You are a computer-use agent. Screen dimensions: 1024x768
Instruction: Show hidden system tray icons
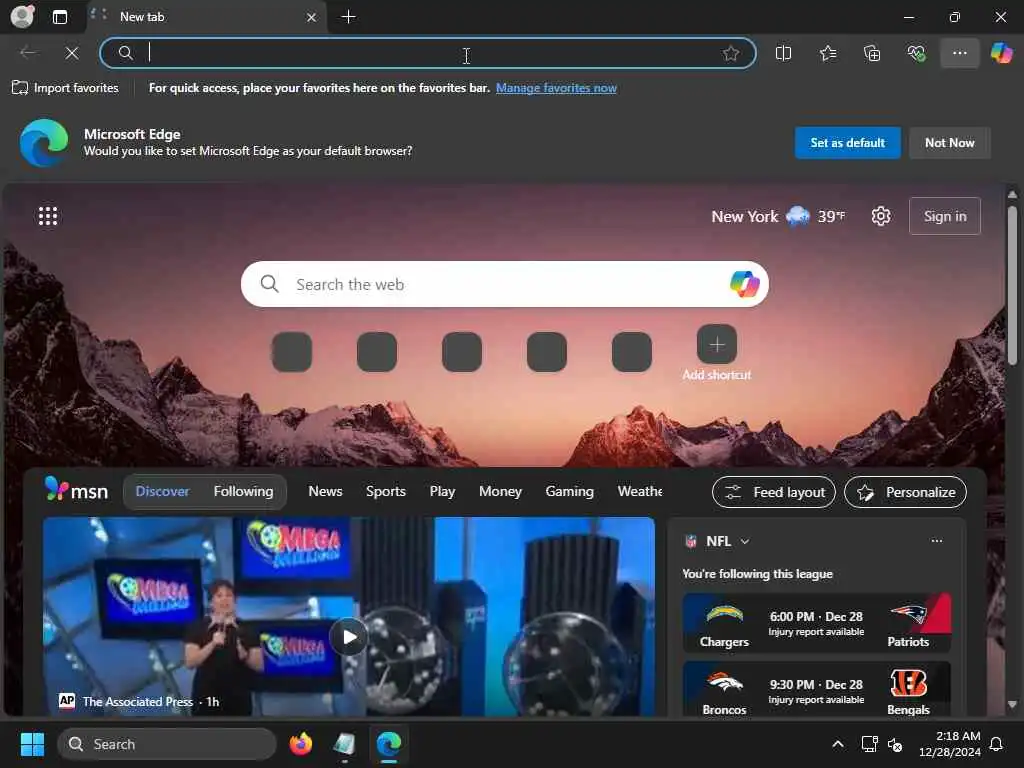(837, 744)
